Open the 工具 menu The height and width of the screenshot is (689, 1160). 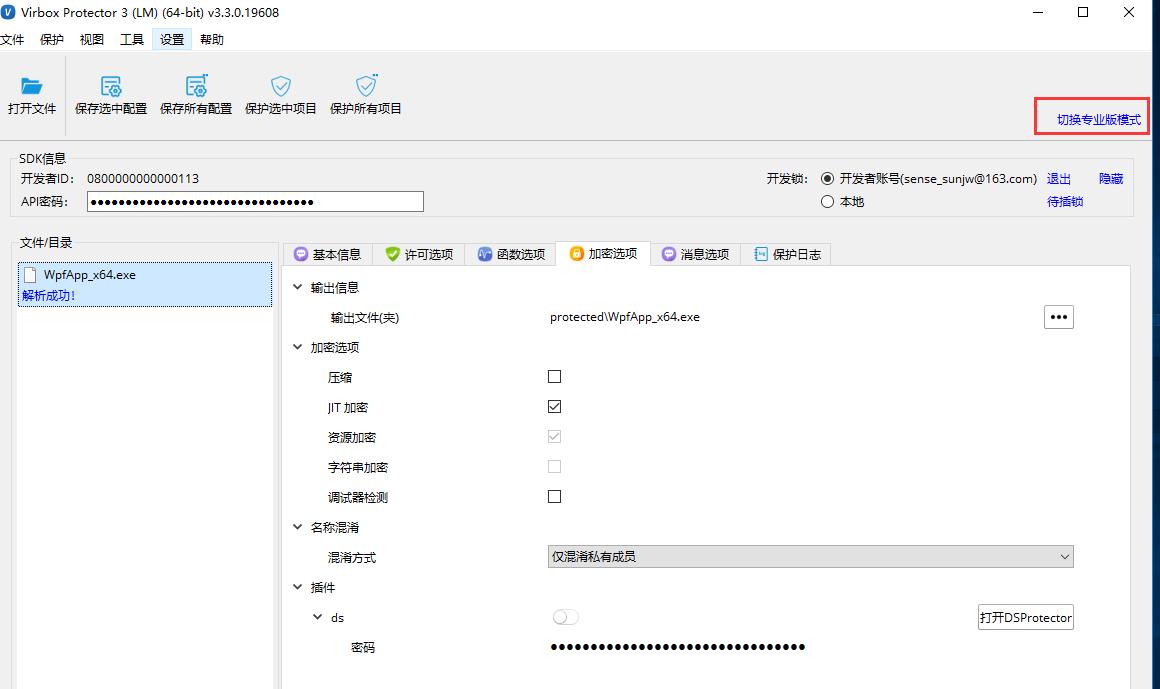click(132, 39)
